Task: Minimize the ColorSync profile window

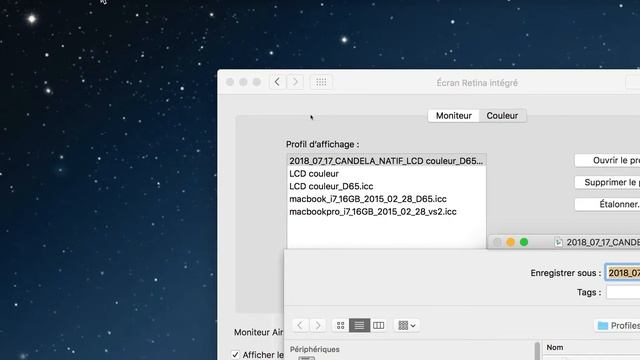Action: [x=510, y=242]
